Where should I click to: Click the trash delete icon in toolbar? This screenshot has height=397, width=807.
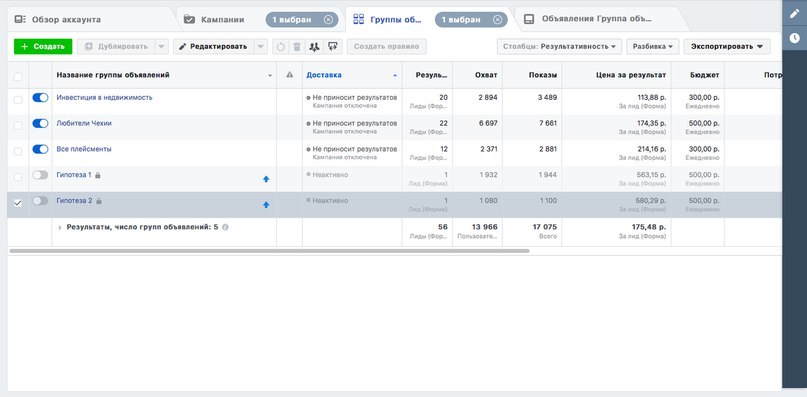click(297, 46)
